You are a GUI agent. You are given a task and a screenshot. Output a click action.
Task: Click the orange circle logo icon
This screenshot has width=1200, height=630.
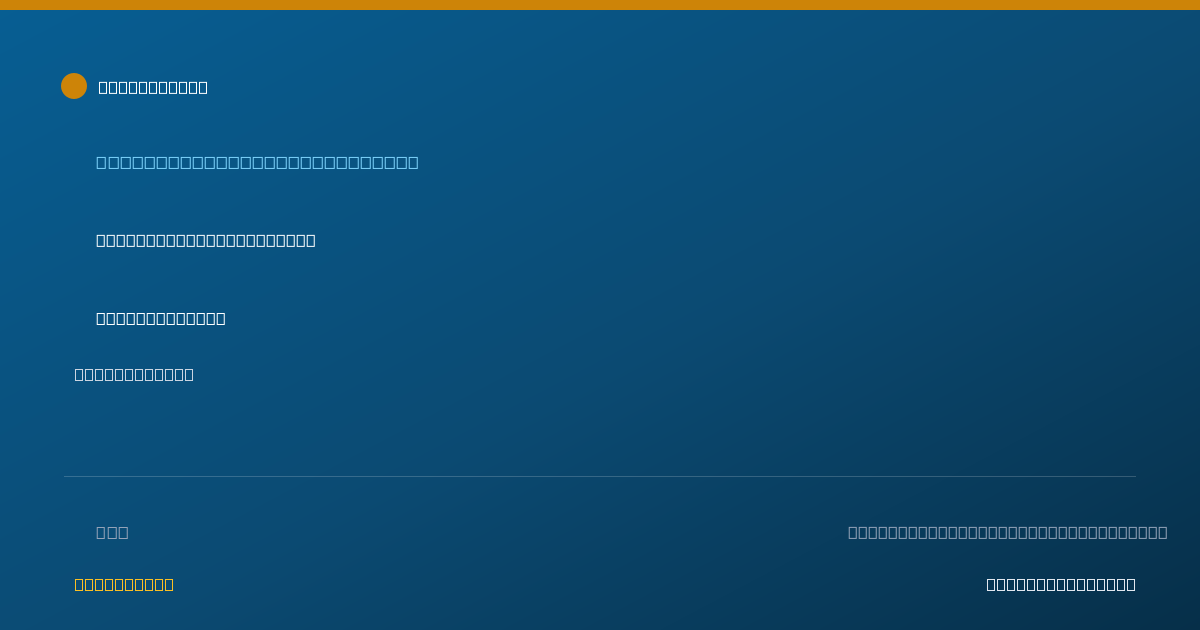click(74, 86)
